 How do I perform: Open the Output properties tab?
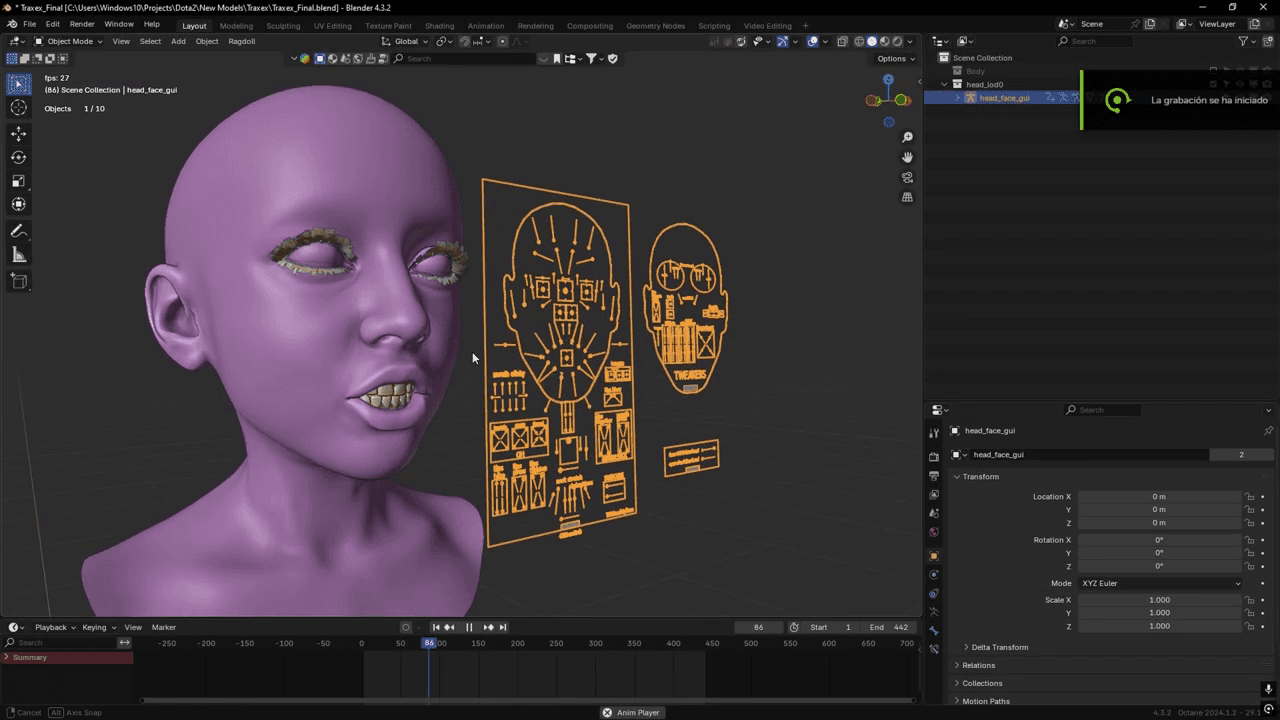pos(934,476)
